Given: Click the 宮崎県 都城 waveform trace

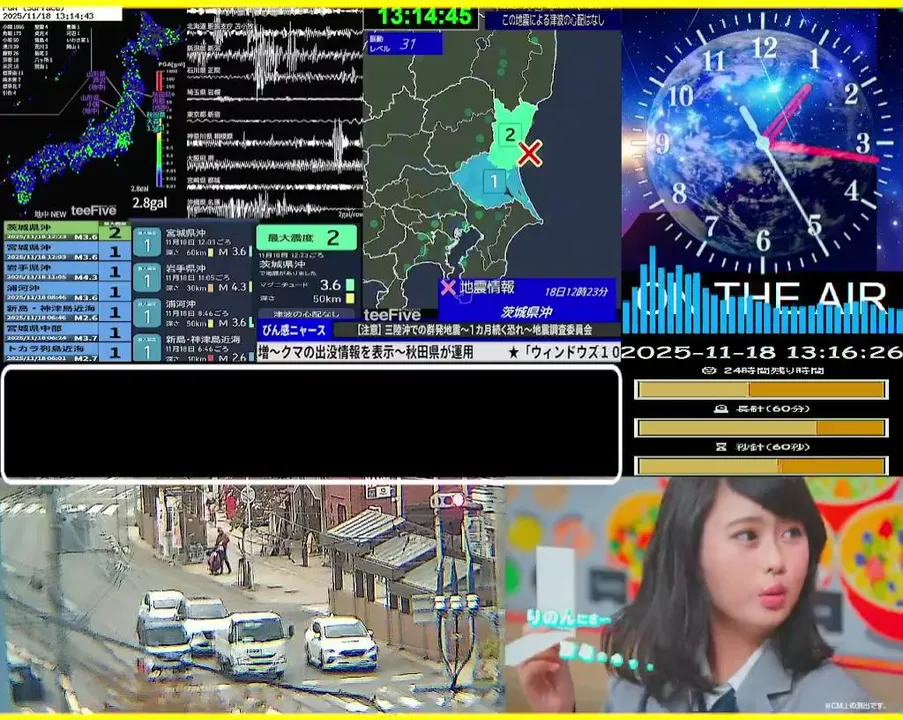Looking at the screenshot, I should pyautogui.click(x=274, y=185).
